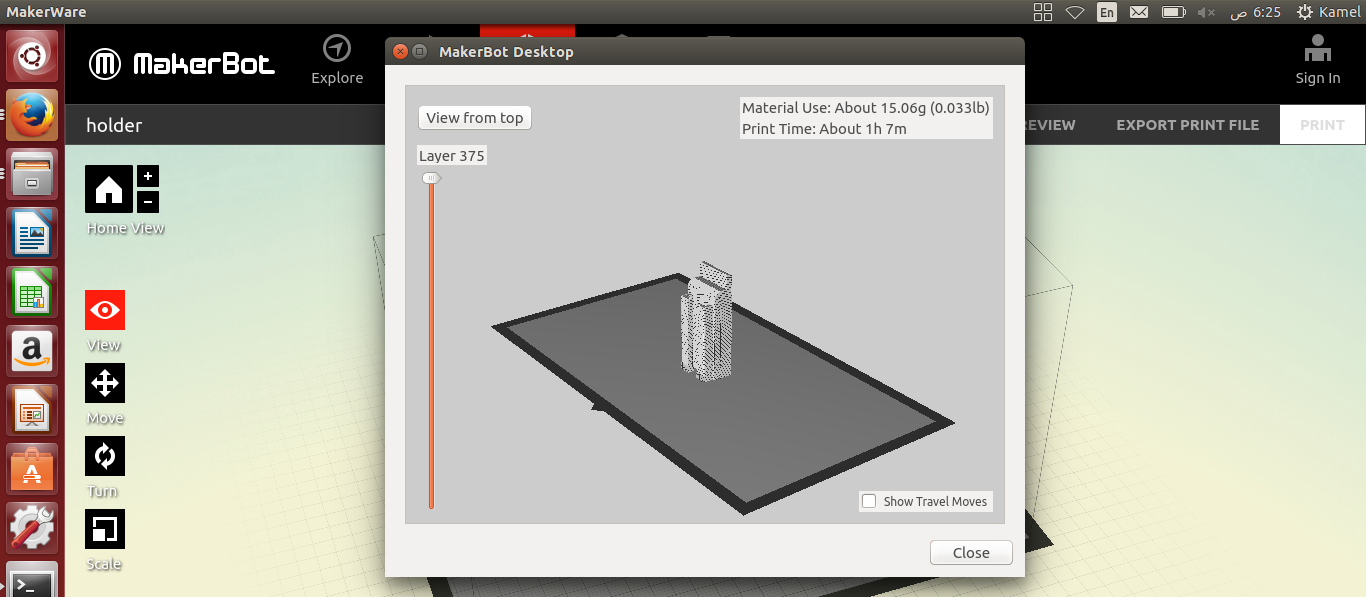Open the network indicator in top bar
Screen dimensions: 1366x597
pos(1075,12)
